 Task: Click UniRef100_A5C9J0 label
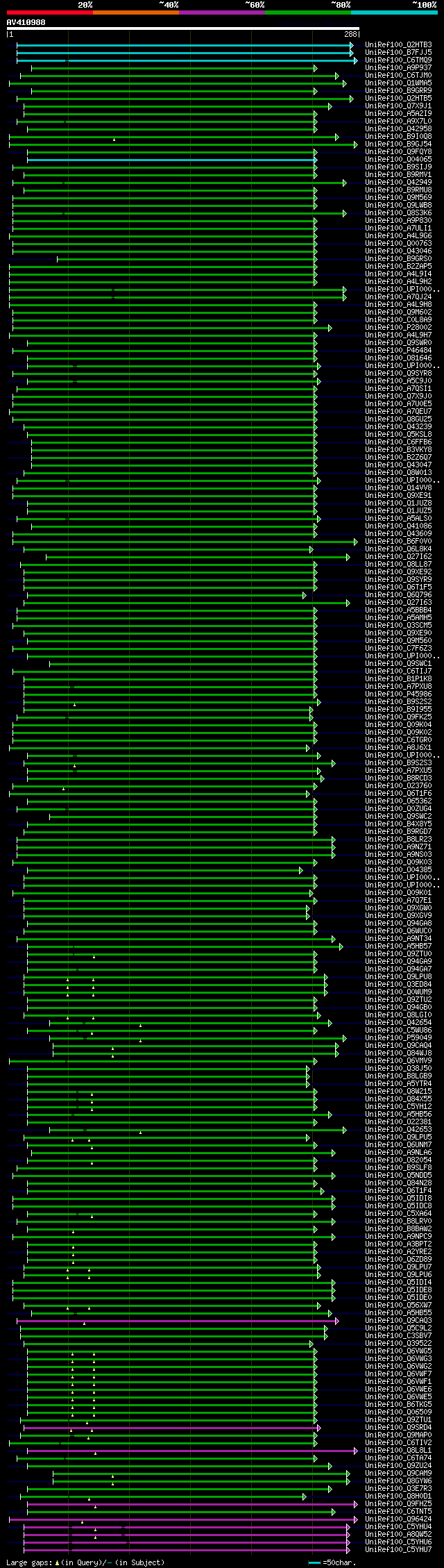tap(398, 381)
